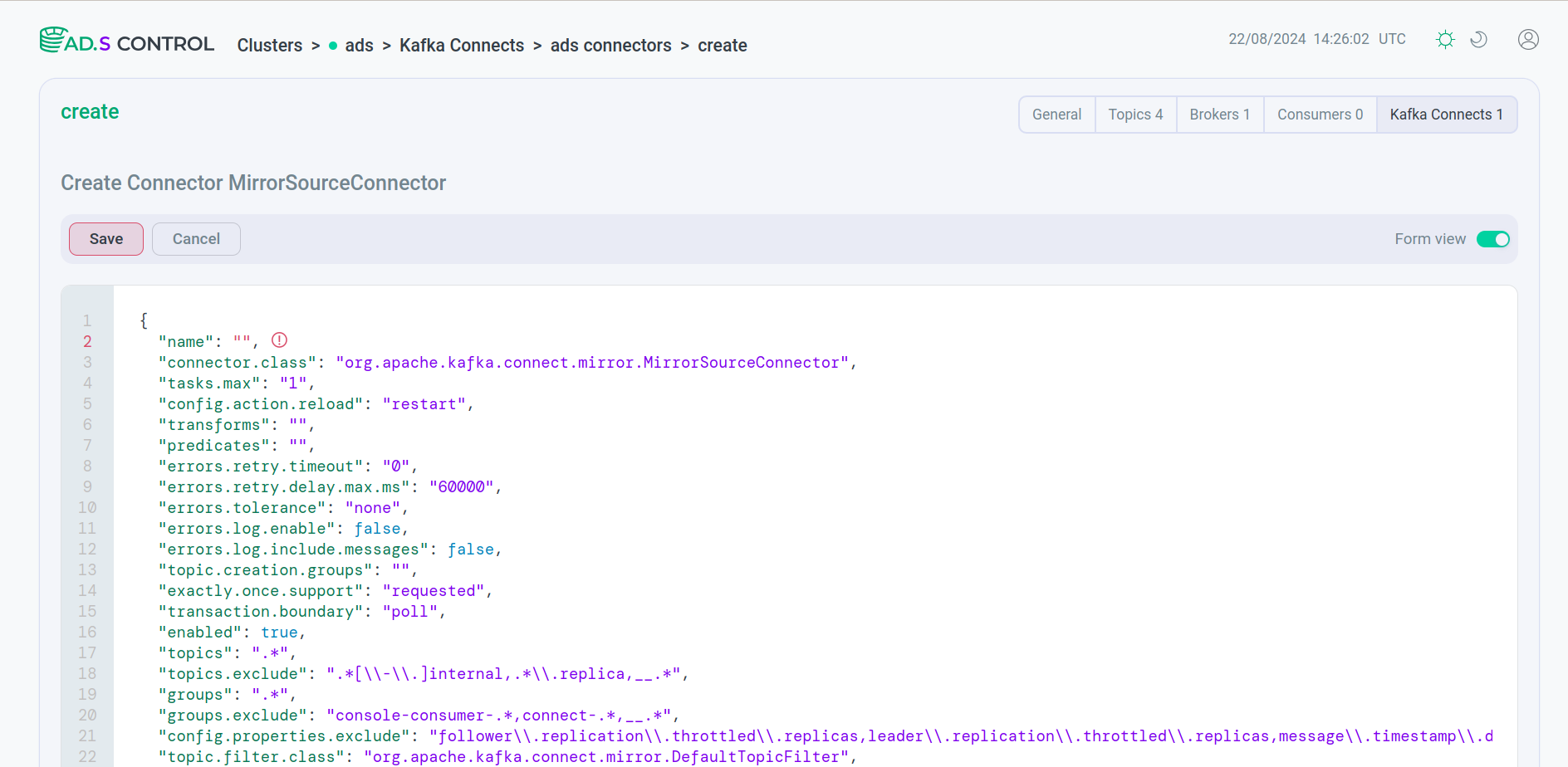The width and height of the screenshot is (1568, 767).
Task: Toggle the Form view switch
Action: (1492, 239)
